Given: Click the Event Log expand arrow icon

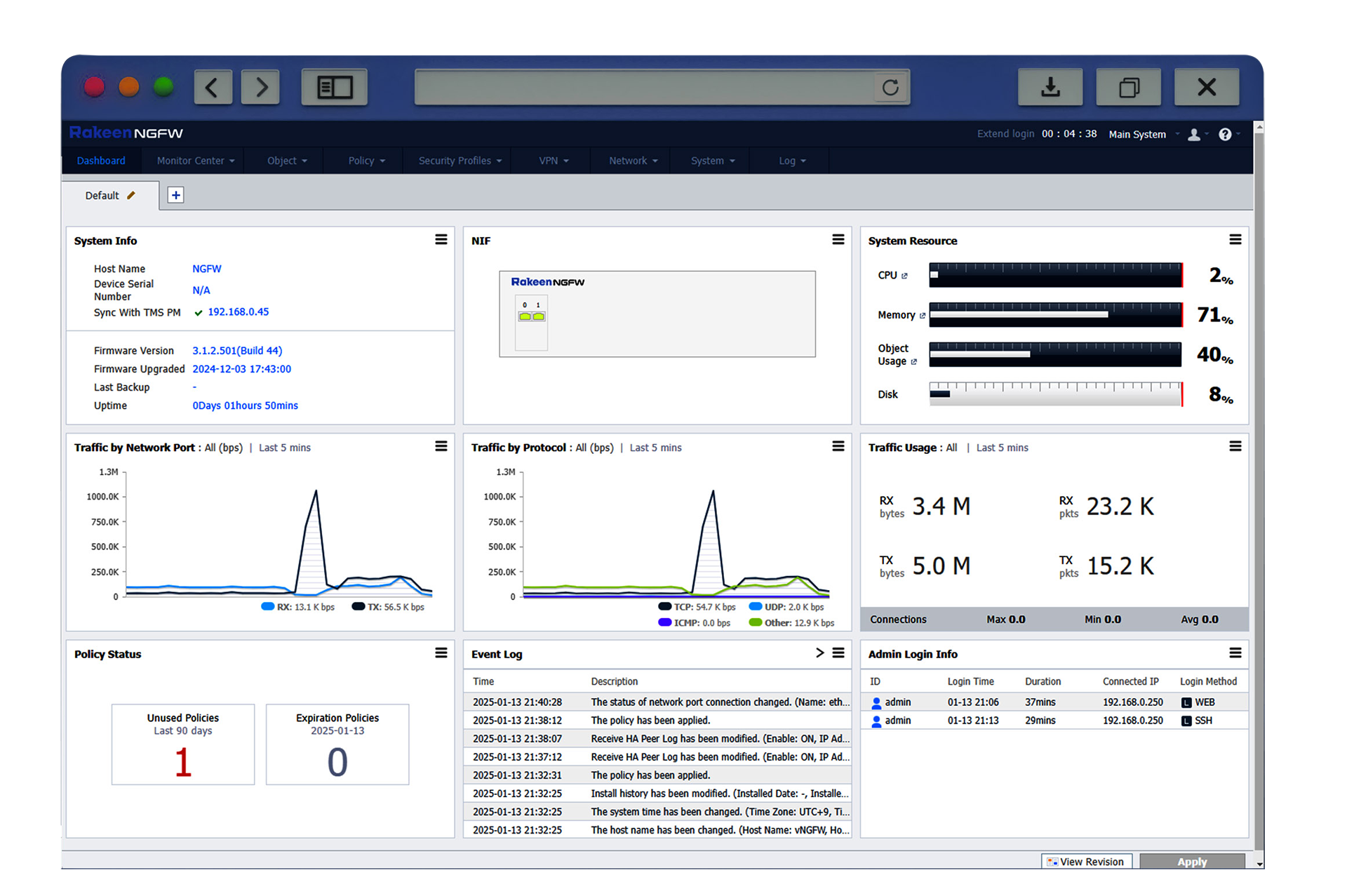Looking at the screenshot, I should tap(819, 653).
